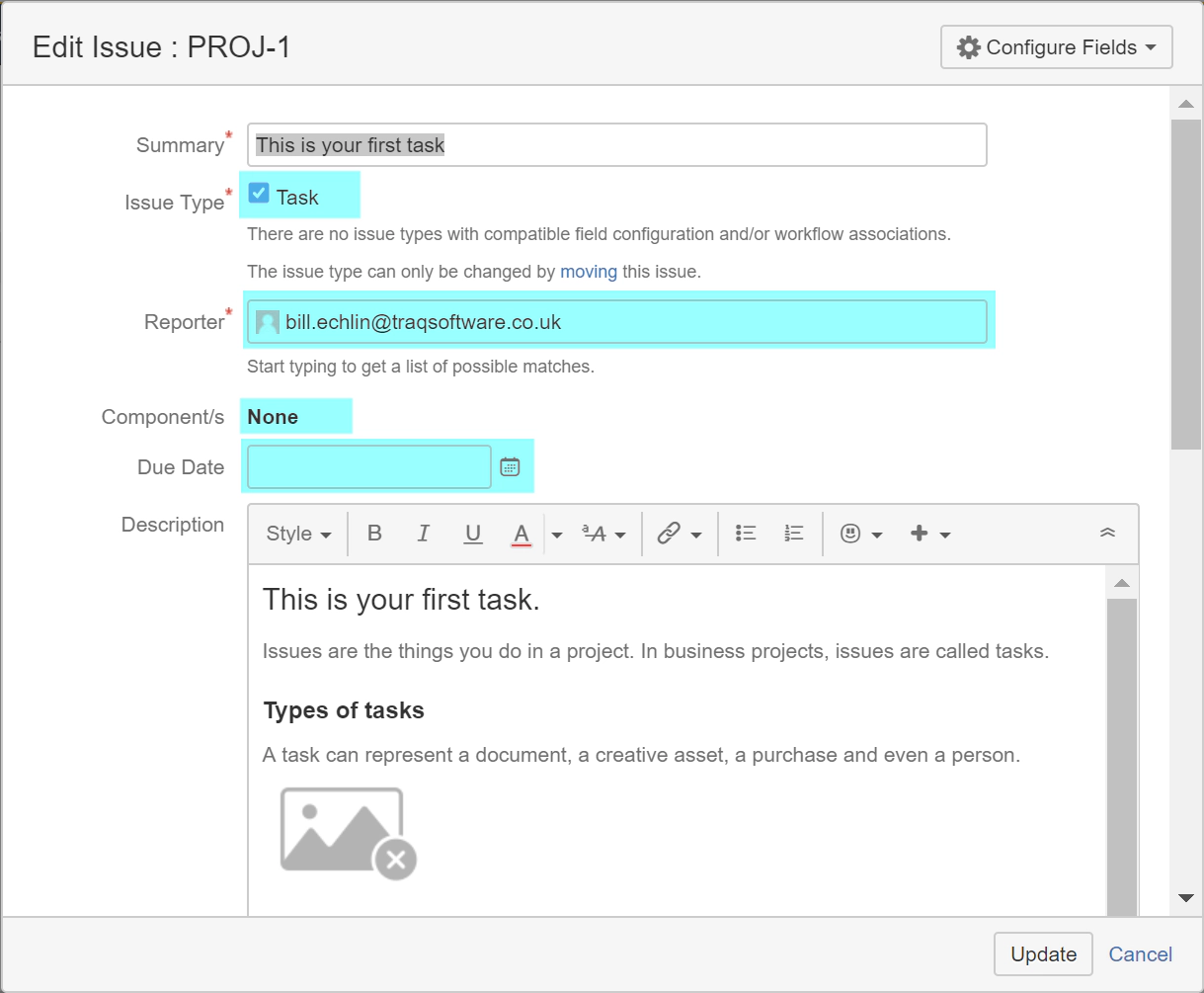Open the Style dropdown in the editor
1204x993 pixels.
click(295, 534)
